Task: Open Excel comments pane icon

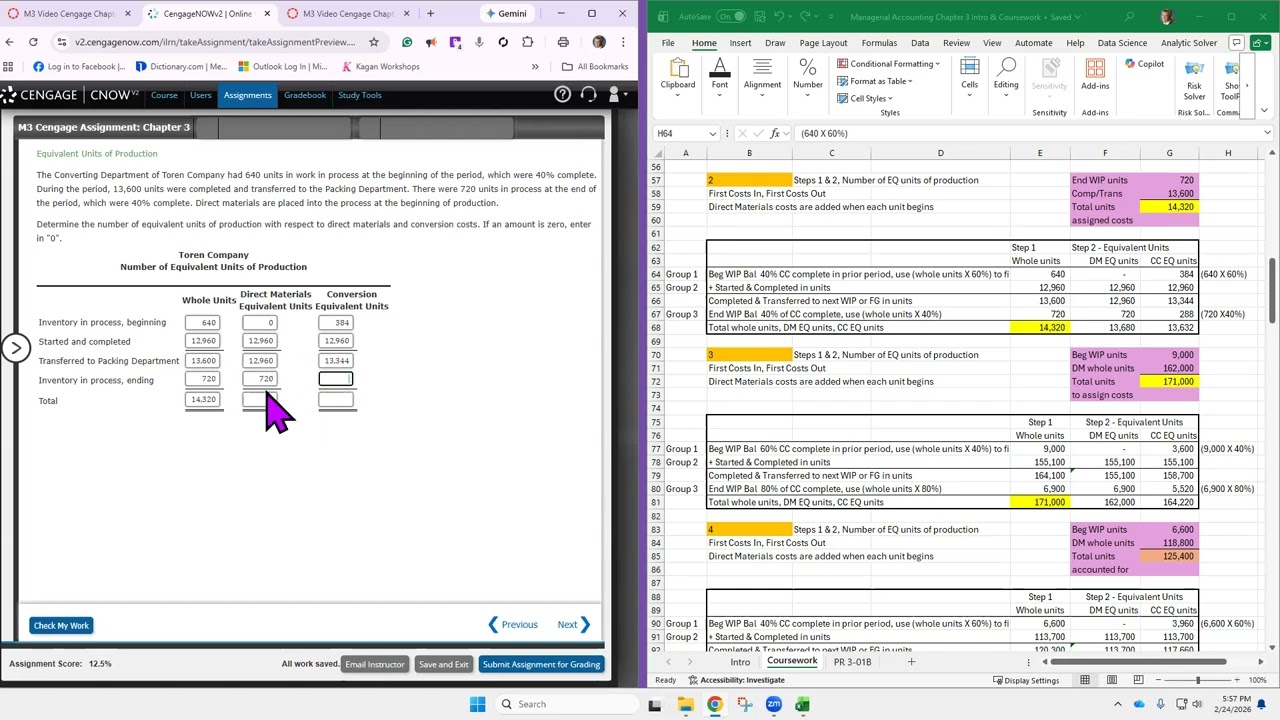Action: click(1237, 43)
